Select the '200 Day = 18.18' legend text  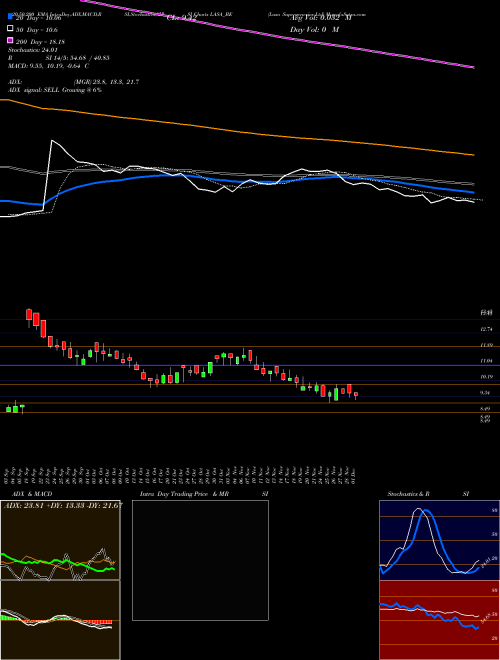click(x=40, y=42)
